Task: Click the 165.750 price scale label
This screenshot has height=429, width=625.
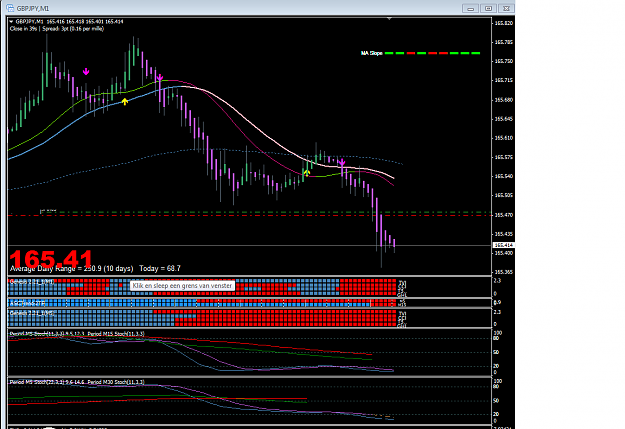Action: 504,61
